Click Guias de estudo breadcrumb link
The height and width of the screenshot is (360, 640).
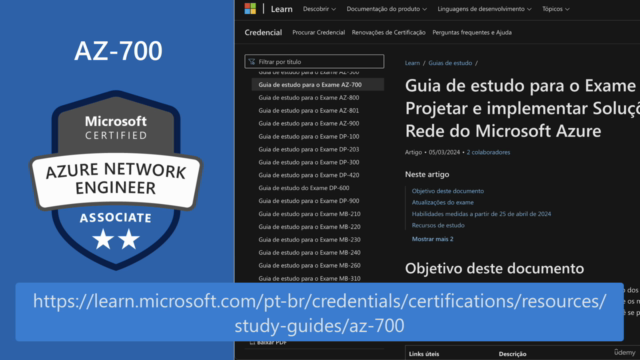click(450, 63)
